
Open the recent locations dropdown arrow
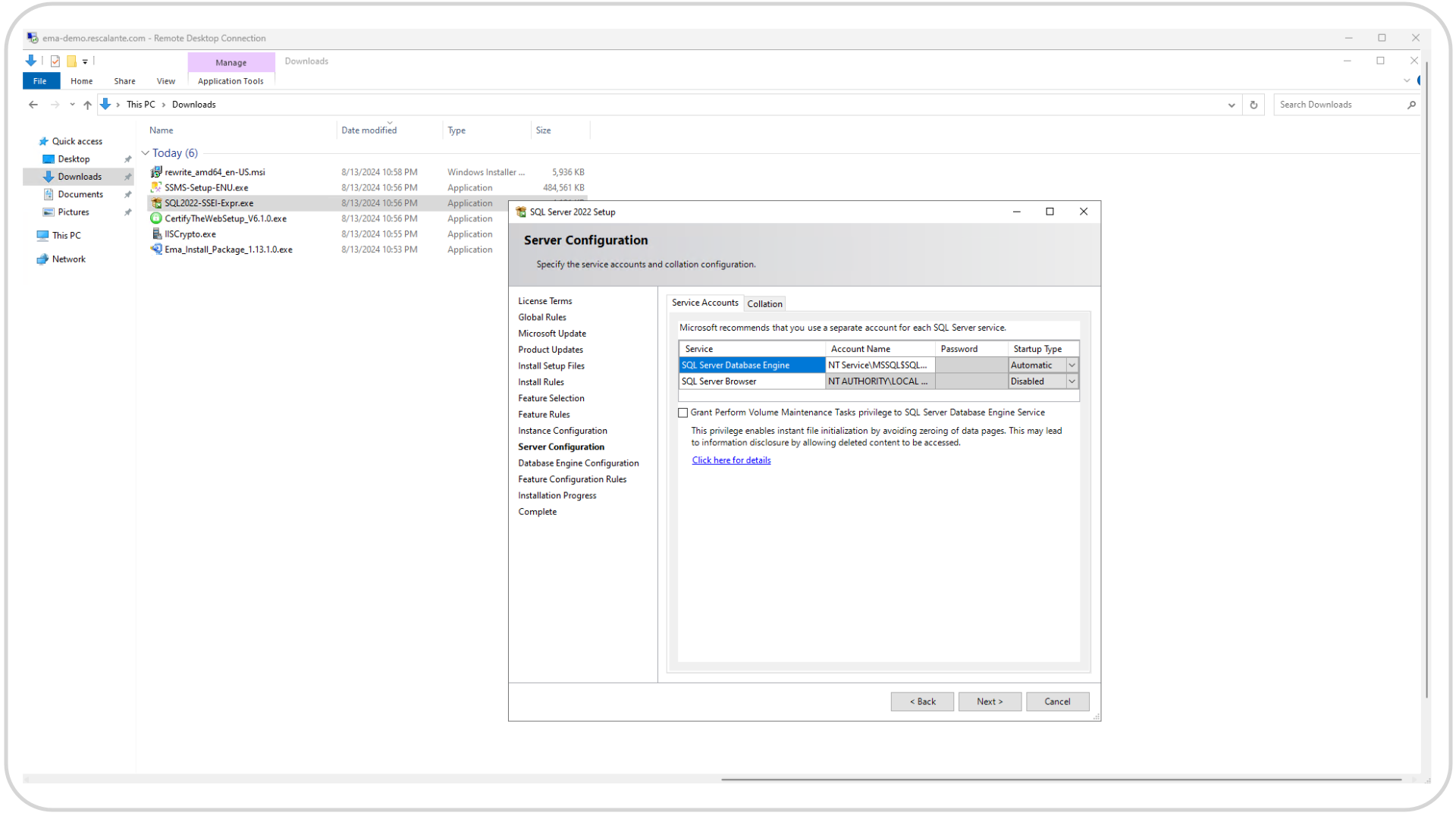click(72, 105)
